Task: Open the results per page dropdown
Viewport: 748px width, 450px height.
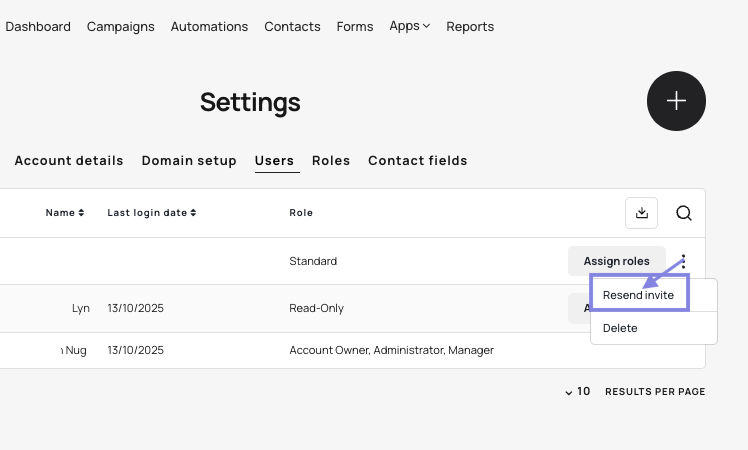Action: pyautogui.click(x=577, y=392)
